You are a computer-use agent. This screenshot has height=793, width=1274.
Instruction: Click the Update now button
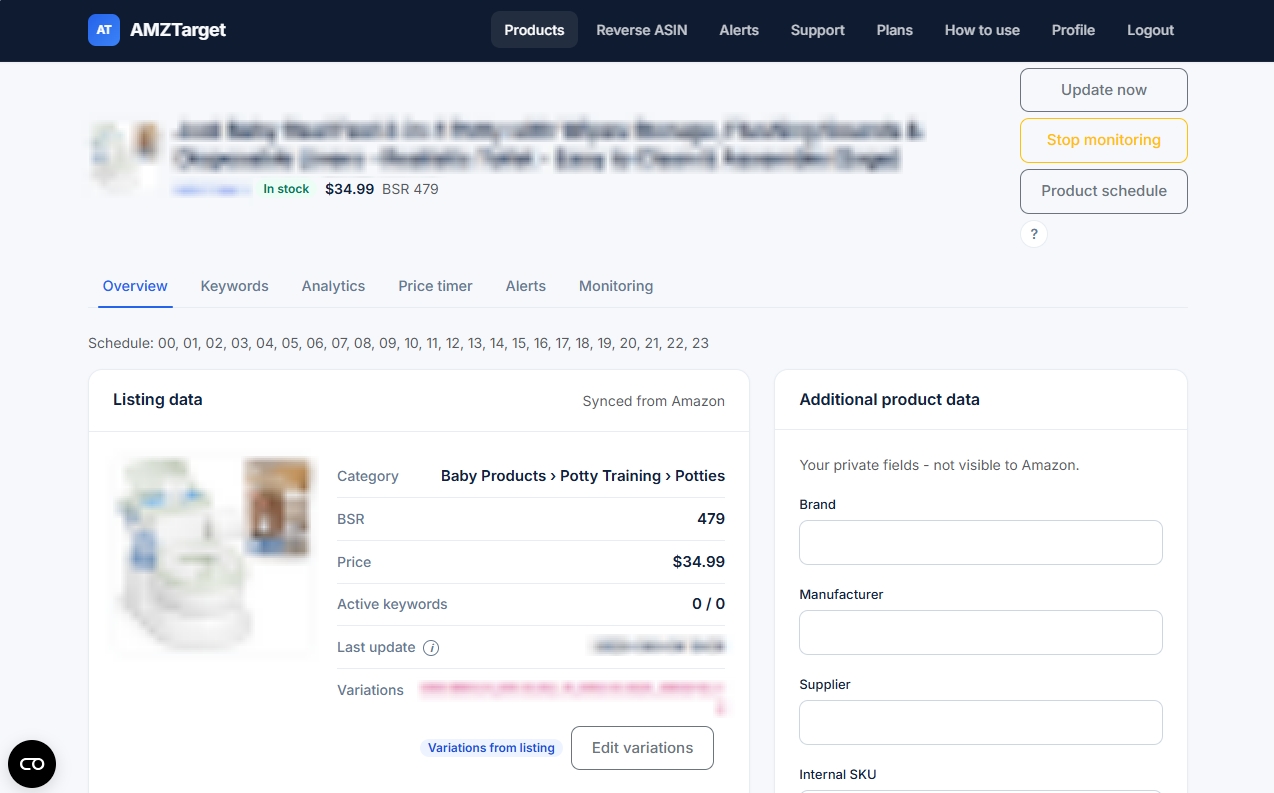point(1104,90)
